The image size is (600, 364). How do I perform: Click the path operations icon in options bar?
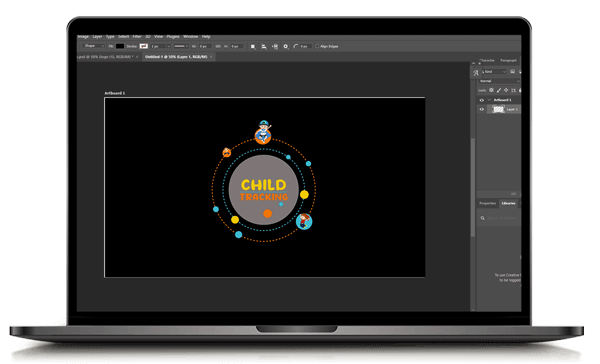point(253,46)
